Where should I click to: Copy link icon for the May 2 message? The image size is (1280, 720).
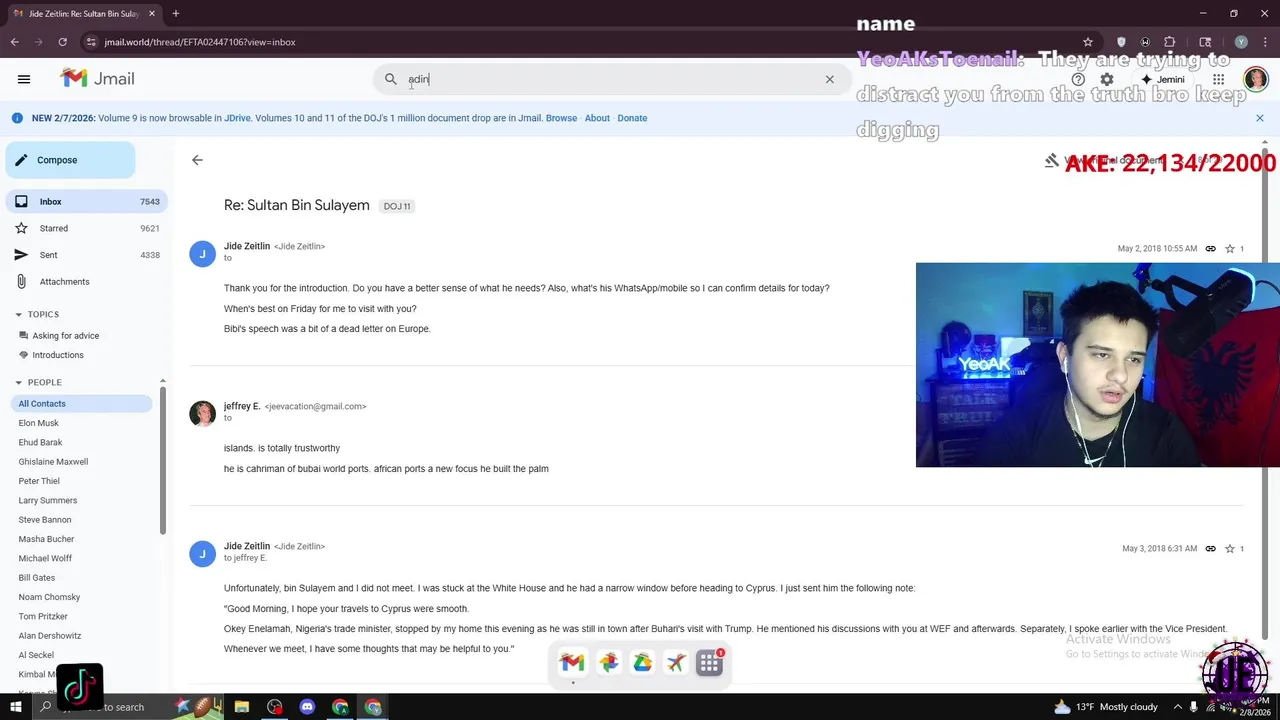1210,248
